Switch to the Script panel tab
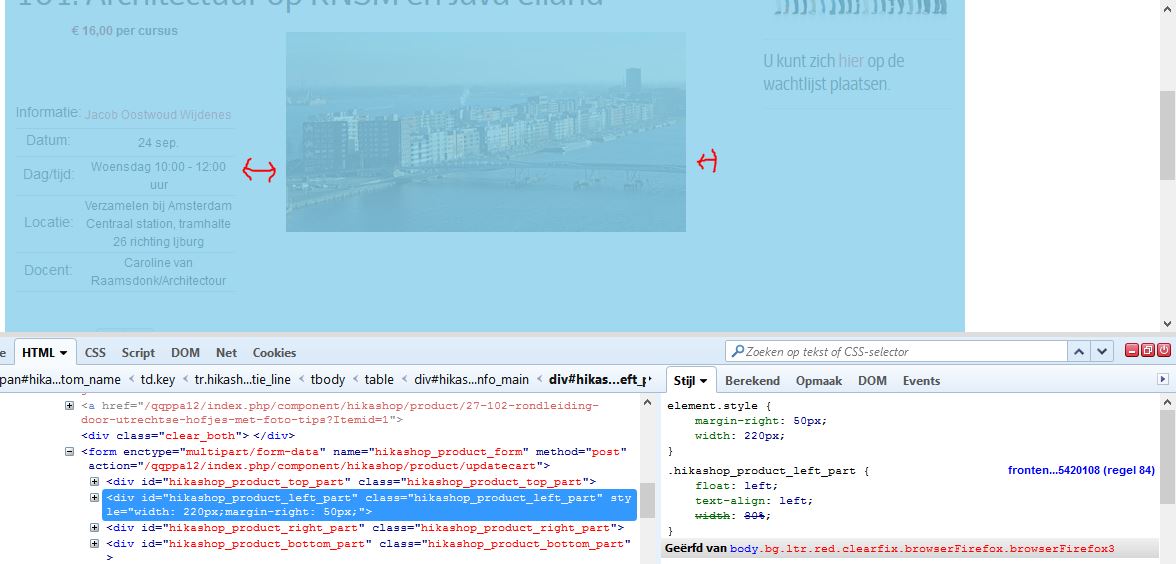This screenshot has width=1176, height=564. (138, 352)
